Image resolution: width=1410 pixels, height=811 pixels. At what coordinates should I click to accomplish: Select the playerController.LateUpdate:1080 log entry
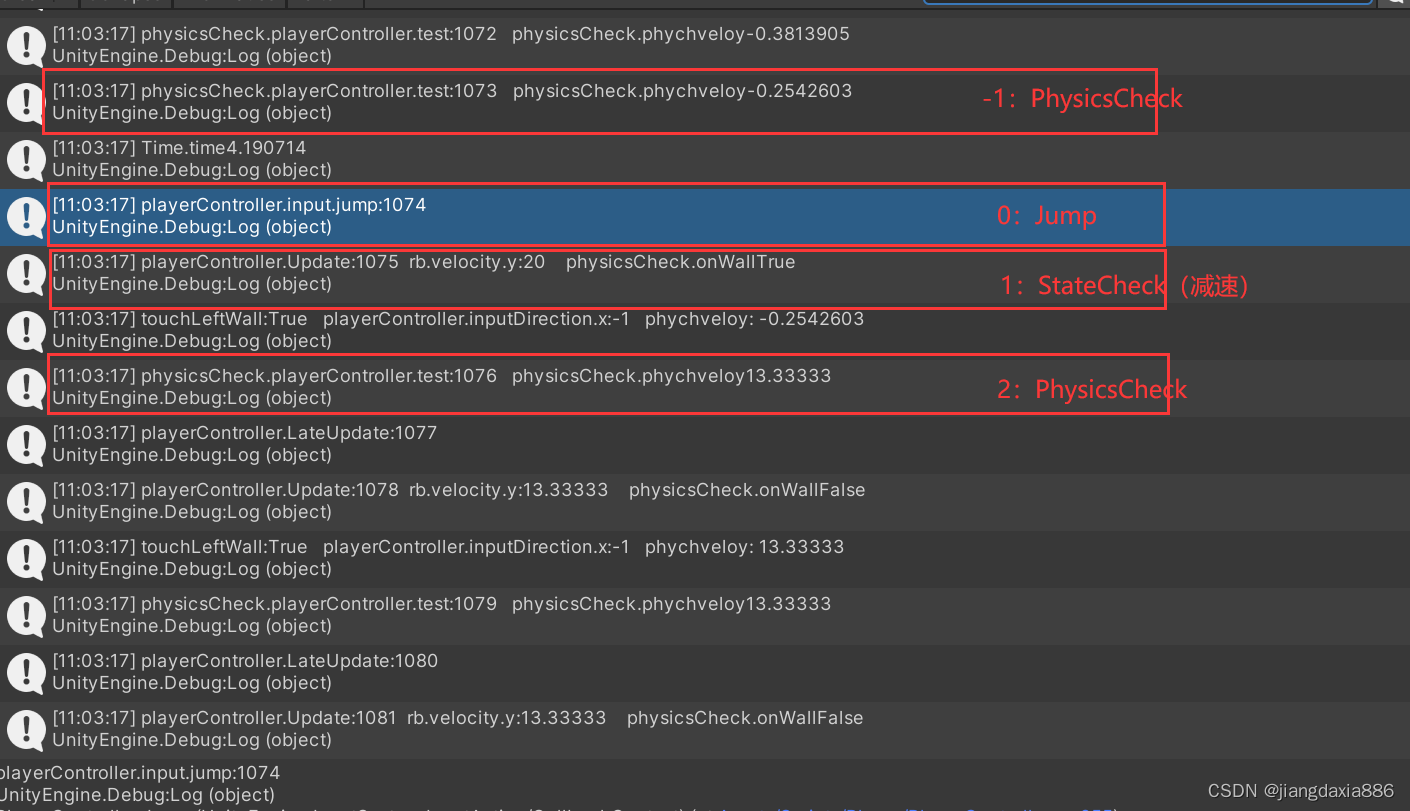click(705, 673)
